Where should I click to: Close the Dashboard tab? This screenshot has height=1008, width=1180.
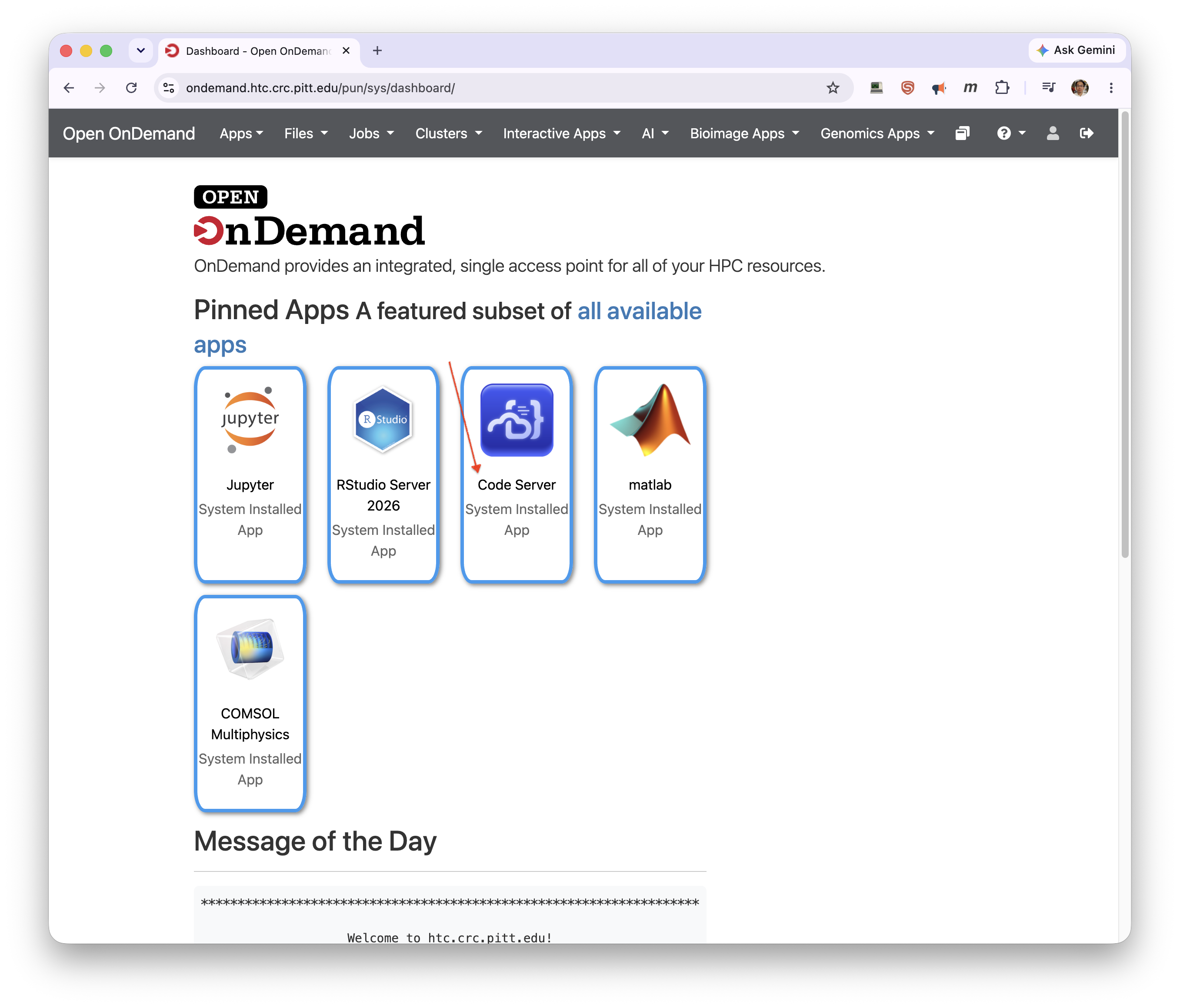[346, 51]
